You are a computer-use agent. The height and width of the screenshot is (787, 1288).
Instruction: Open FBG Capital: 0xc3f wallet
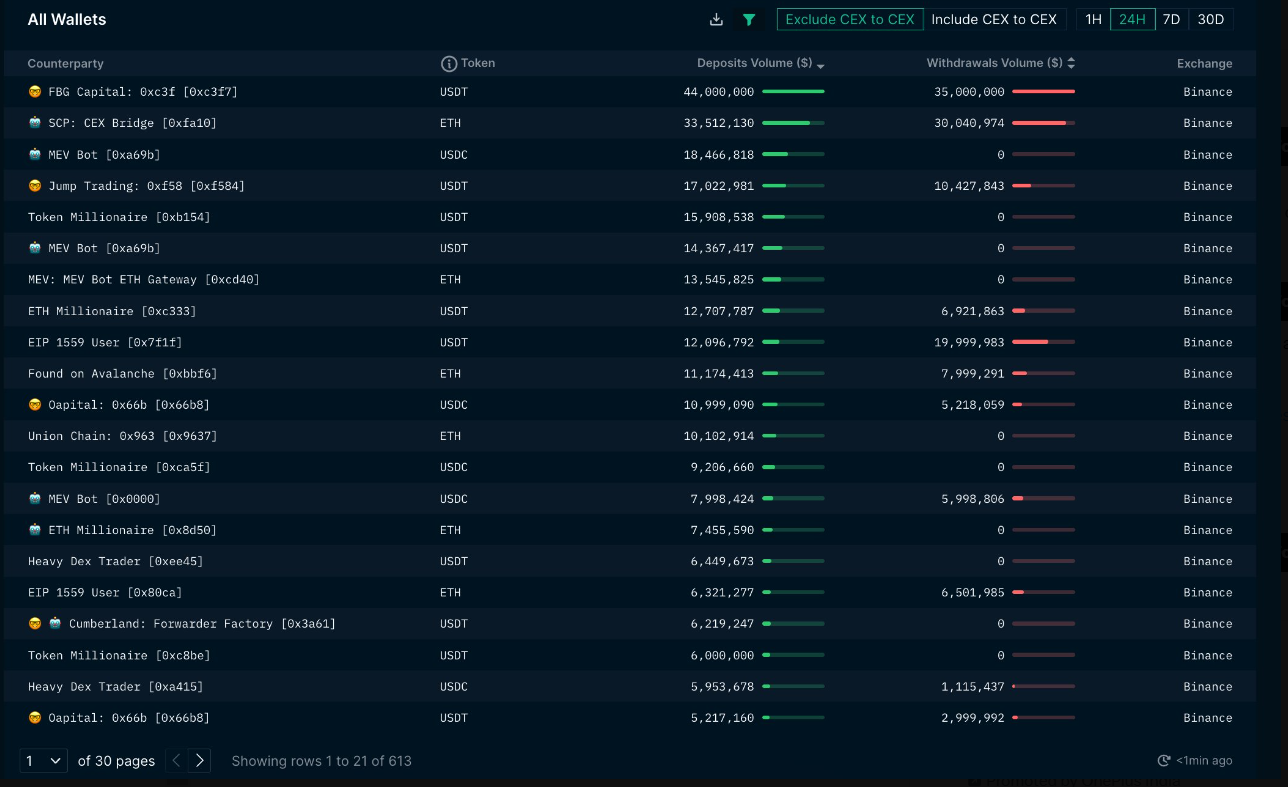(143, 92)
